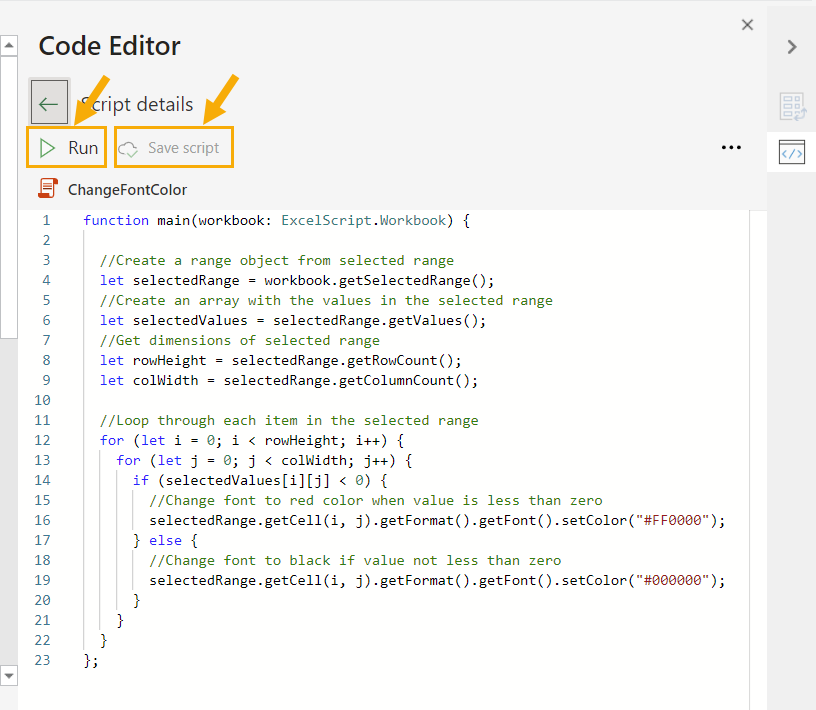Screen dimensions: 816x710
Task: Go back using the left arrow icon
Action: pos(49,103)
